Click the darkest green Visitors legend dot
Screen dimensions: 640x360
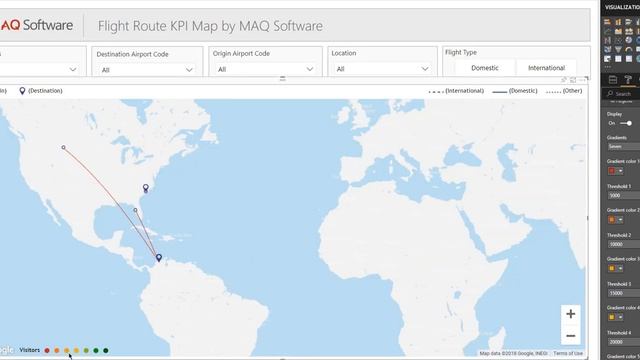tap(106, 350)
